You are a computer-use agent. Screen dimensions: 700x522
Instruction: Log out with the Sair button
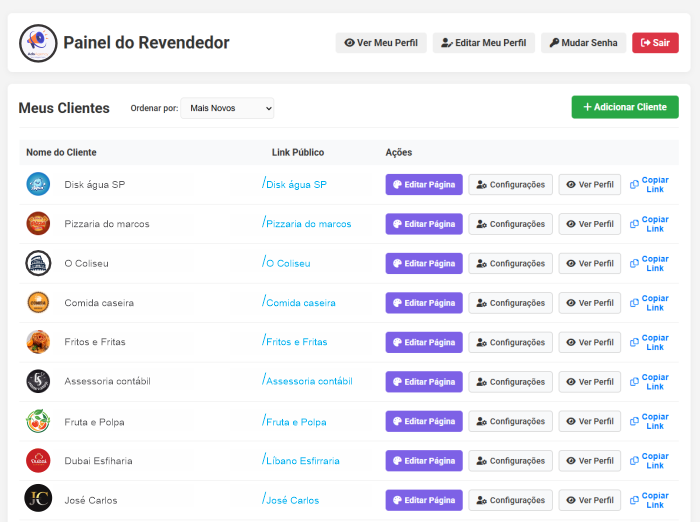click(655, 43)
